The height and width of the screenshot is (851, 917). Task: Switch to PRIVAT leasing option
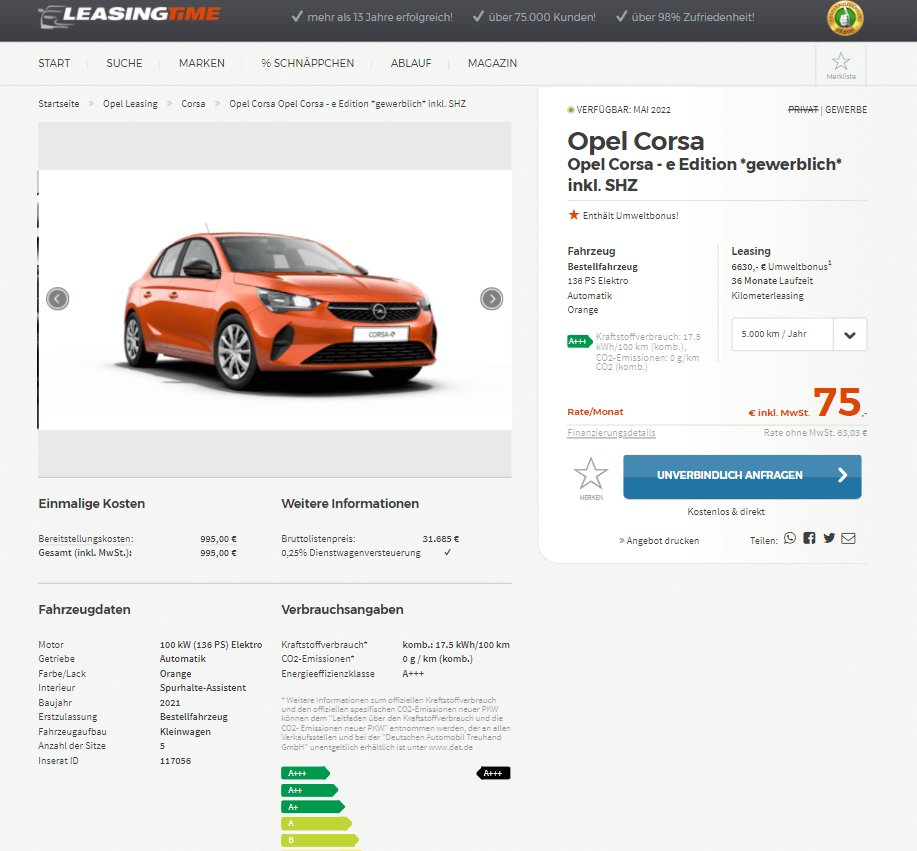[x=803, y=109]
